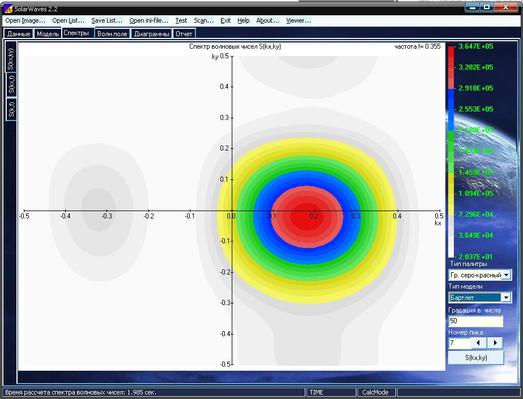
Task: Click the red top of color scale
Action: (451, 67)
